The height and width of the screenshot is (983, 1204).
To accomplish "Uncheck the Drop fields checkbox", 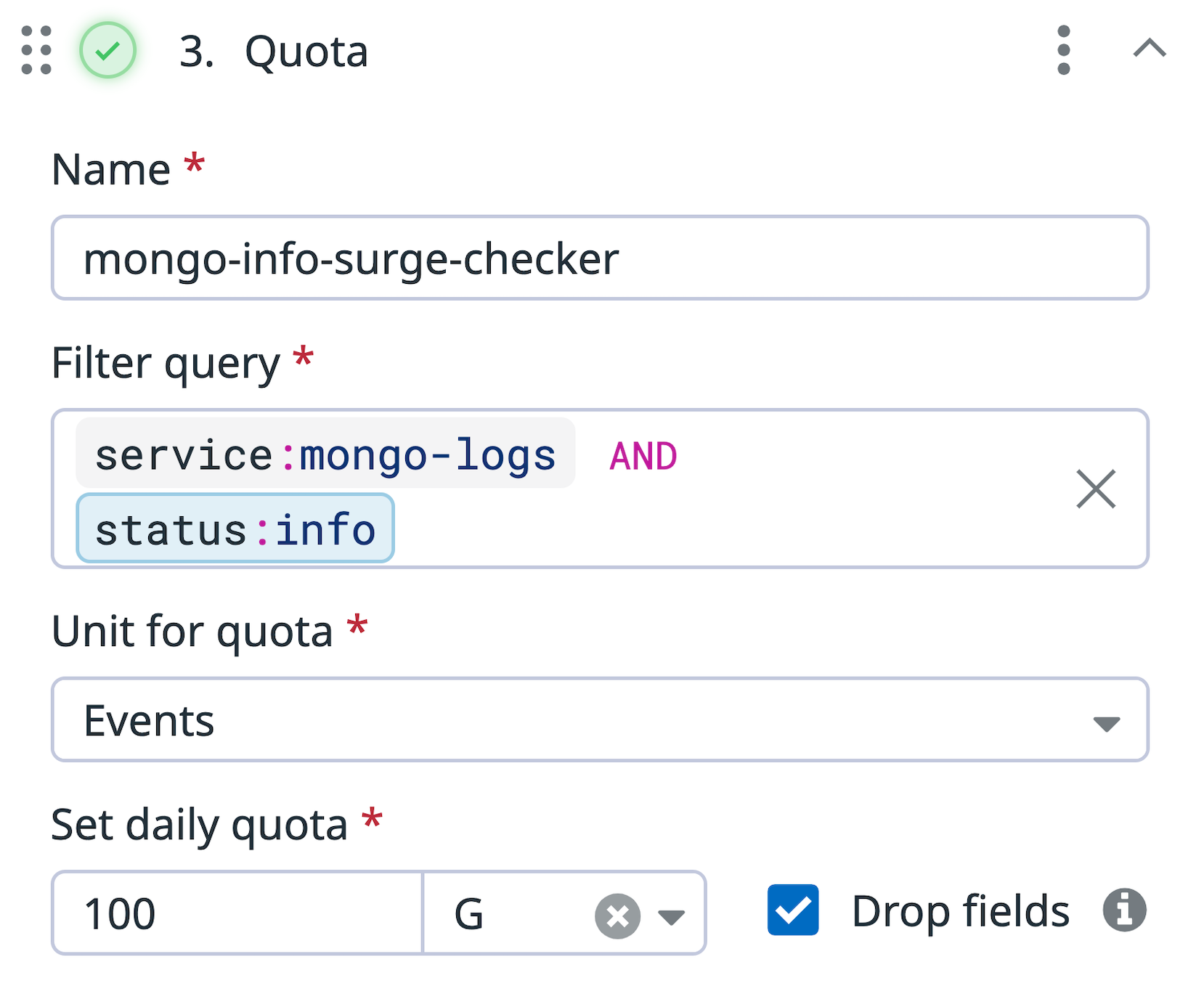I will tap(793, 910).
